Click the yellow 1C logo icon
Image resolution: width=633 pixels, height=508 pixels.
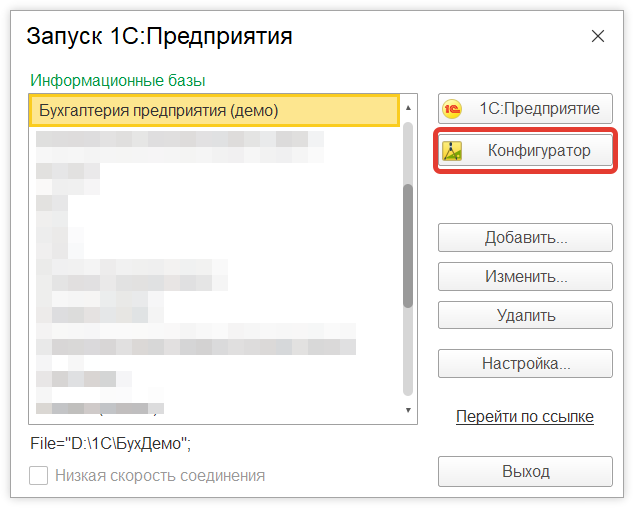click(453, 109)
